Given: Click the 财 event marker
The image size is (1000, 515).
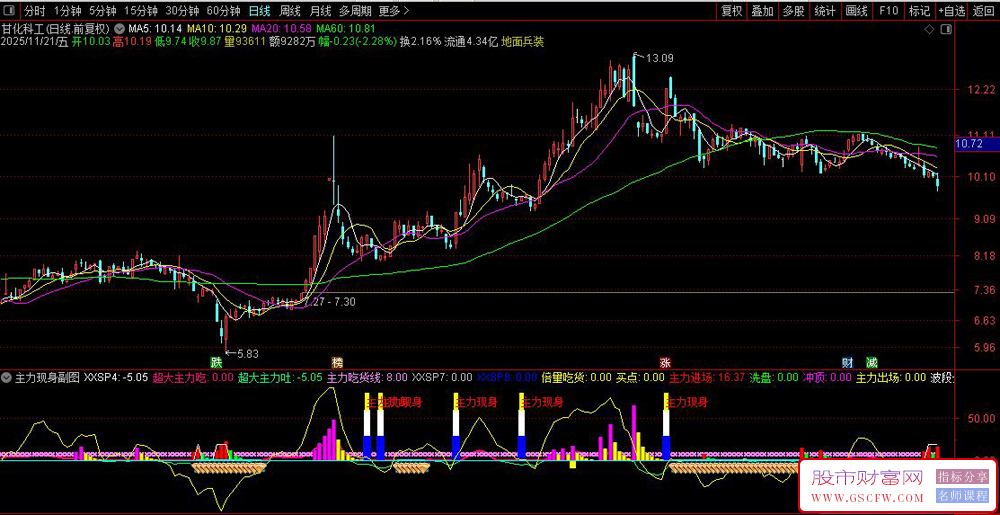Looking at the screenshot, I should (846, 361).
